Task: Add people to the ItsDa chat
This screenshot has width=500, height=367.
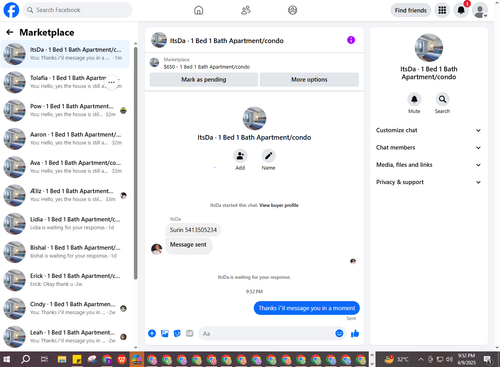Action: [x=240, y=156]
